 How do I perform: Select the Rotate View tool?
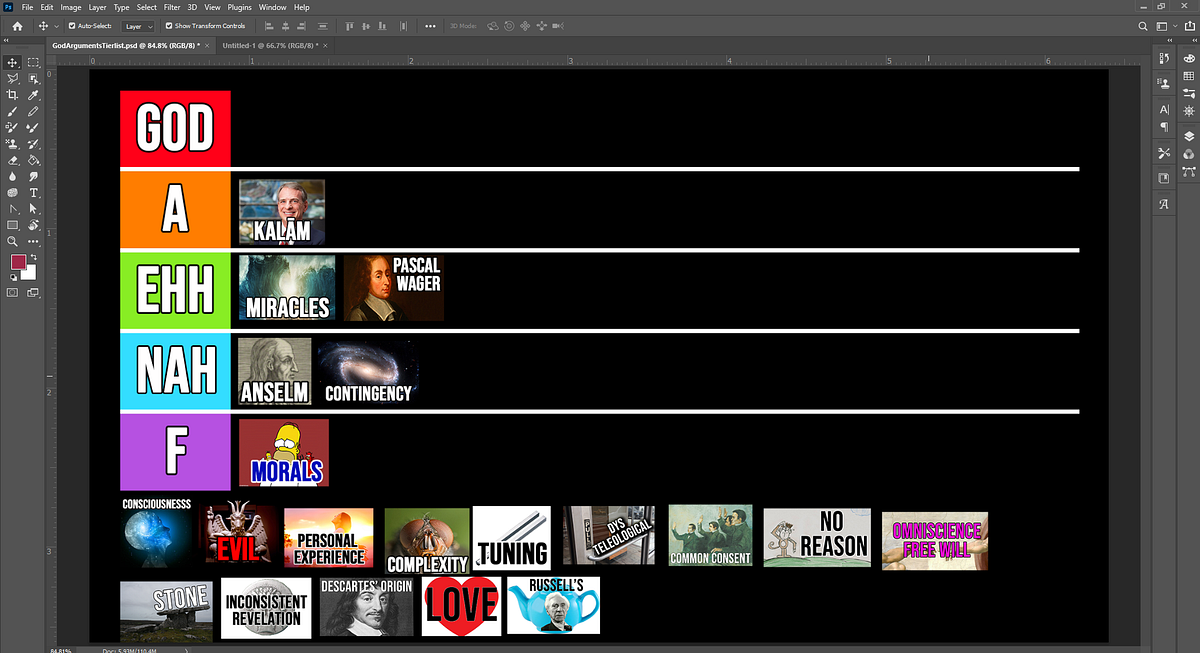pyautogui.click(x=34, y=224)
